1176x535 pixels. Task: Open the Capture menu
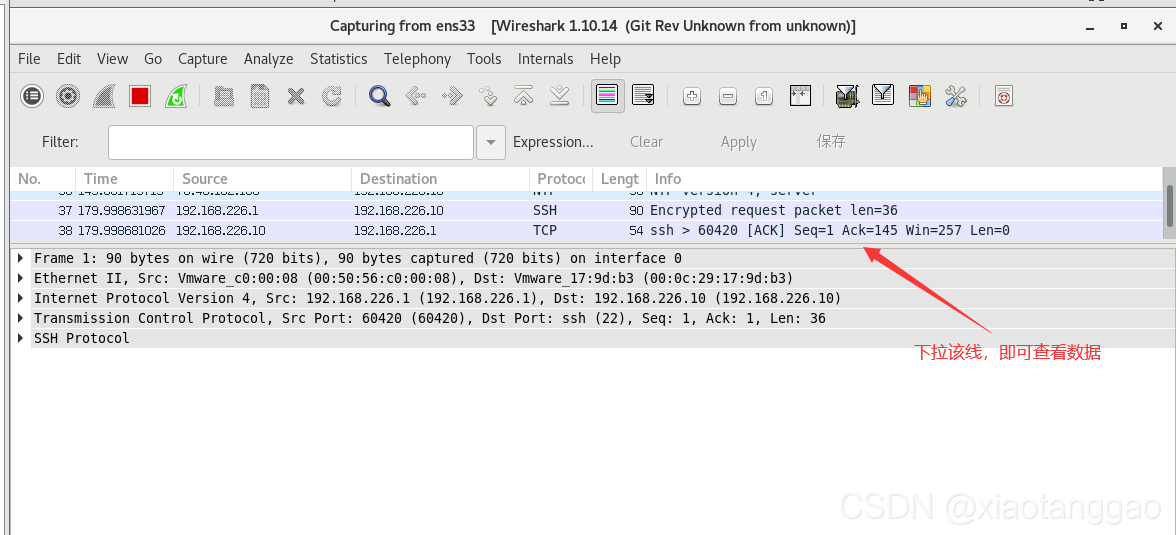coord(202,59)
